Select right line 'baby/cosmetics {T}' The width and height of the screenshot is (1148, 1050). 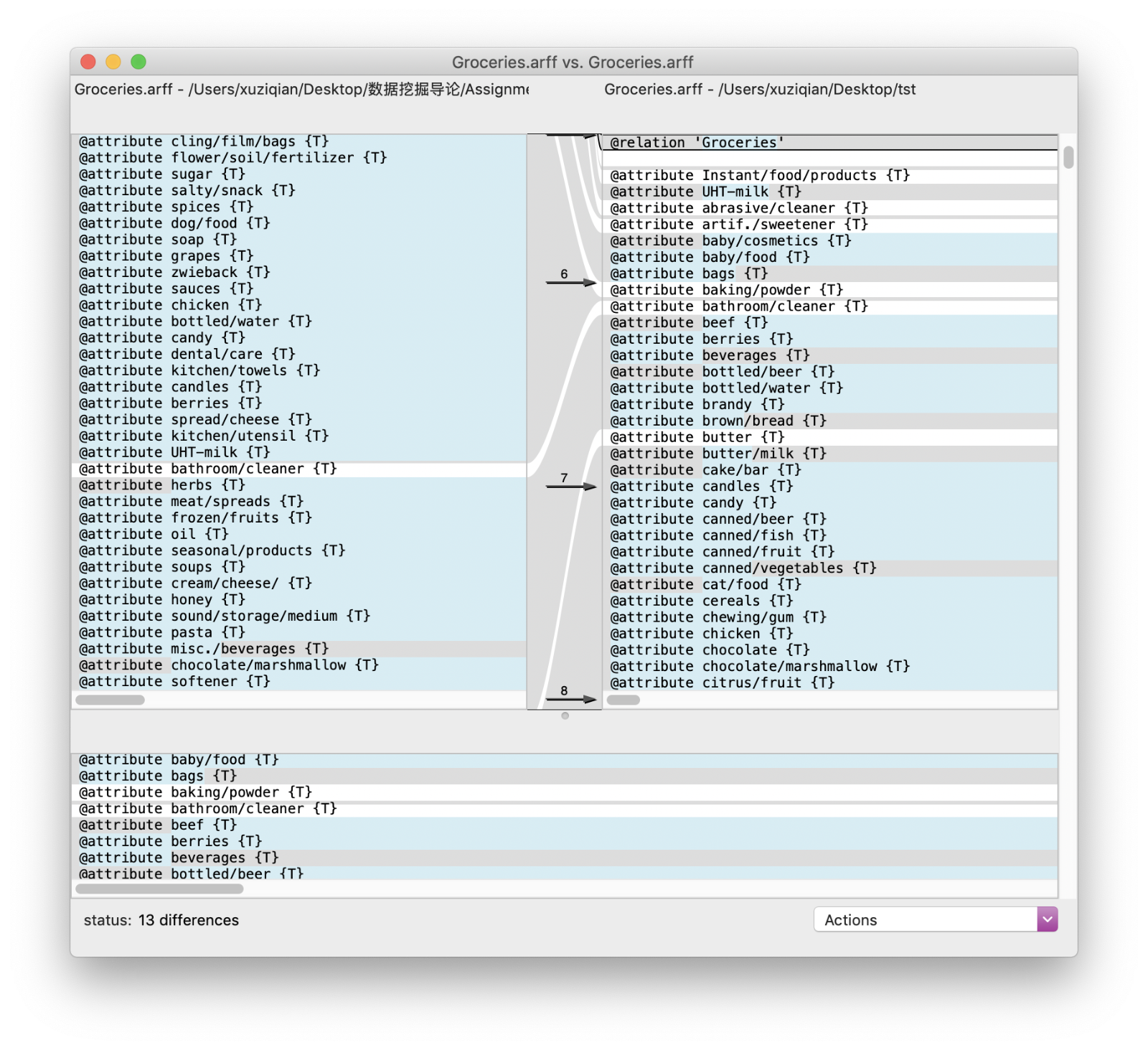pyautogui.click(x=830, y=241)
